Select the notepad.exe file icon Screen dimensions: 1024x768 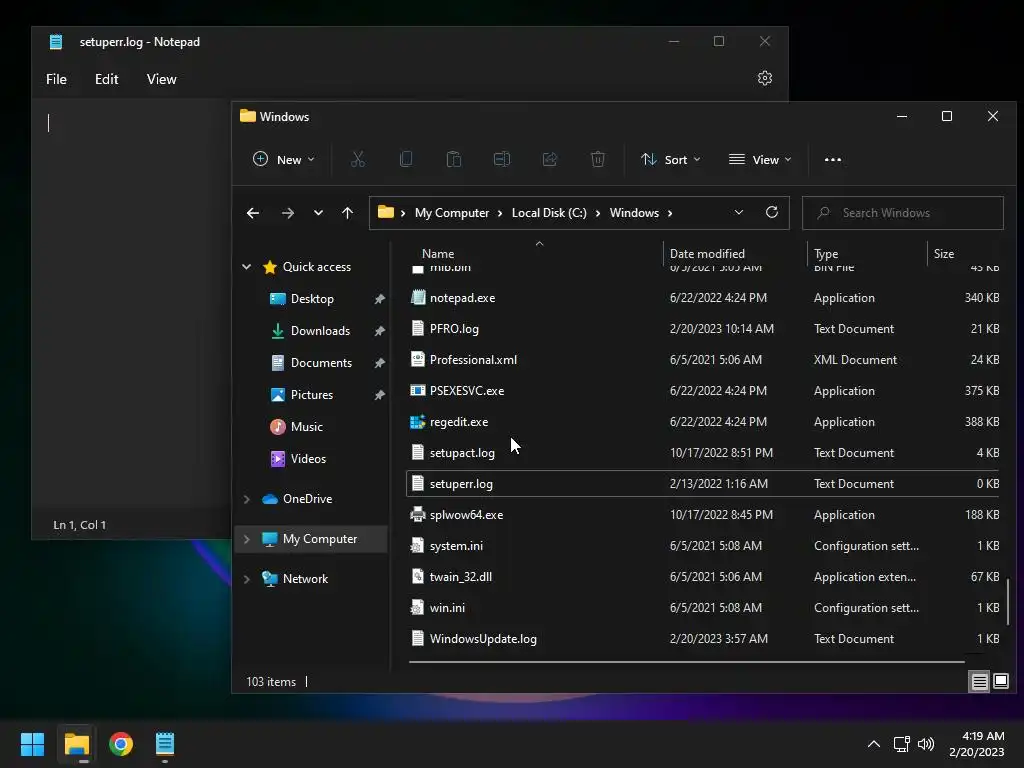point(418,298)
